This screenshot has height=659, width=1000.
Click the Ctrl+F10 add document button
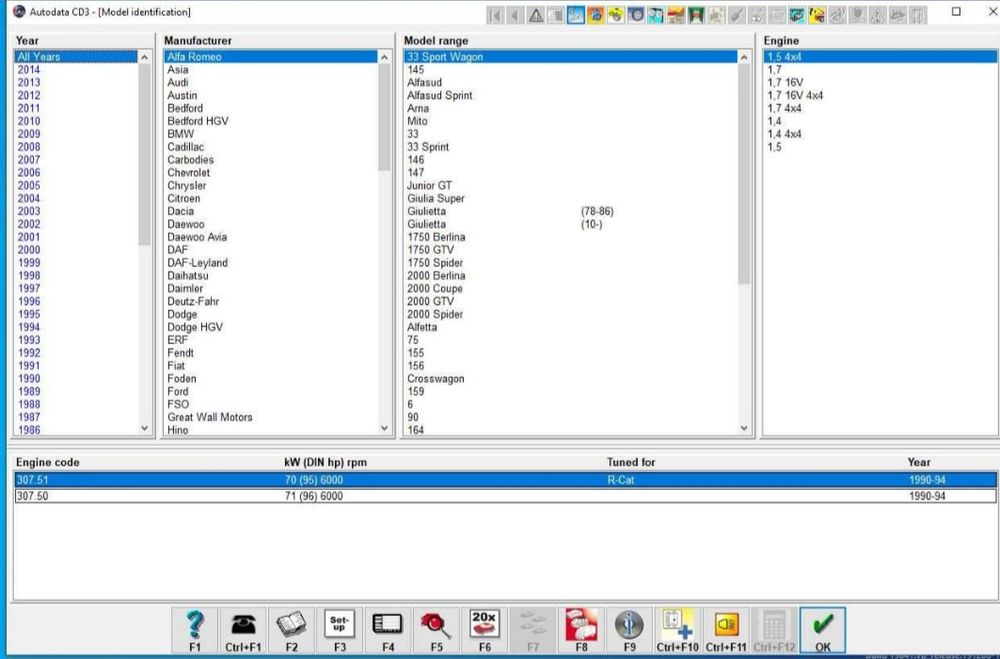click(677, 626)
